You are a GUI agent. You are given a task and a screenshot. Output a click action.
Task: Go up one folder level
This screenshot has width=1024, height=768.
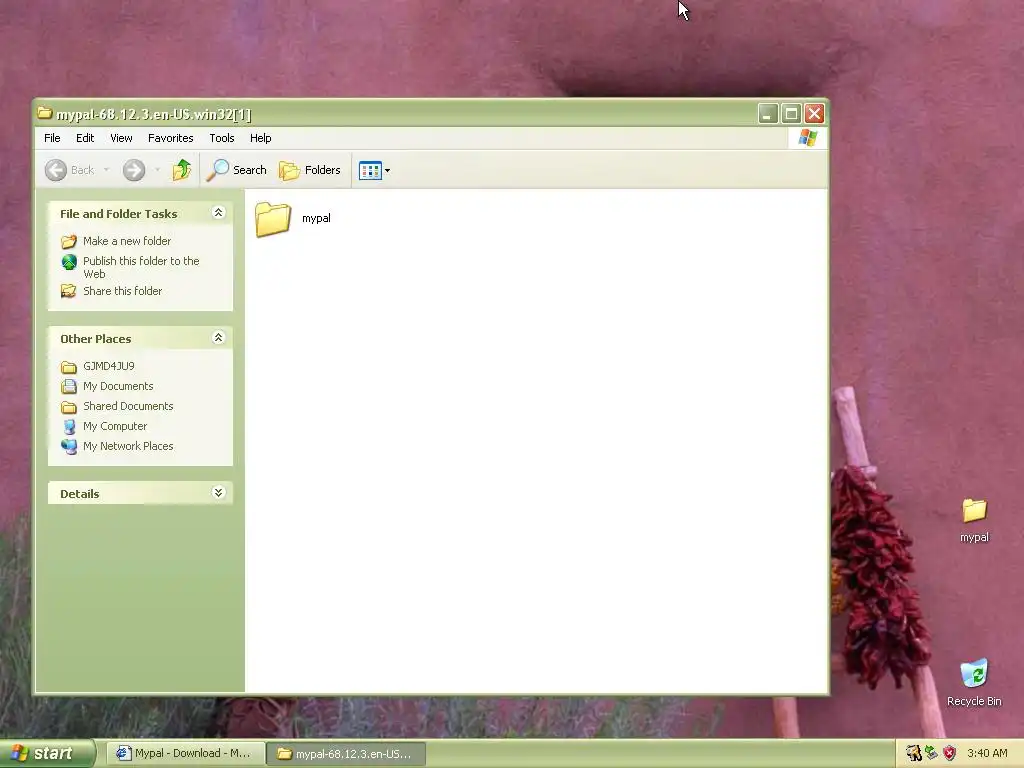tap(182, 170)
